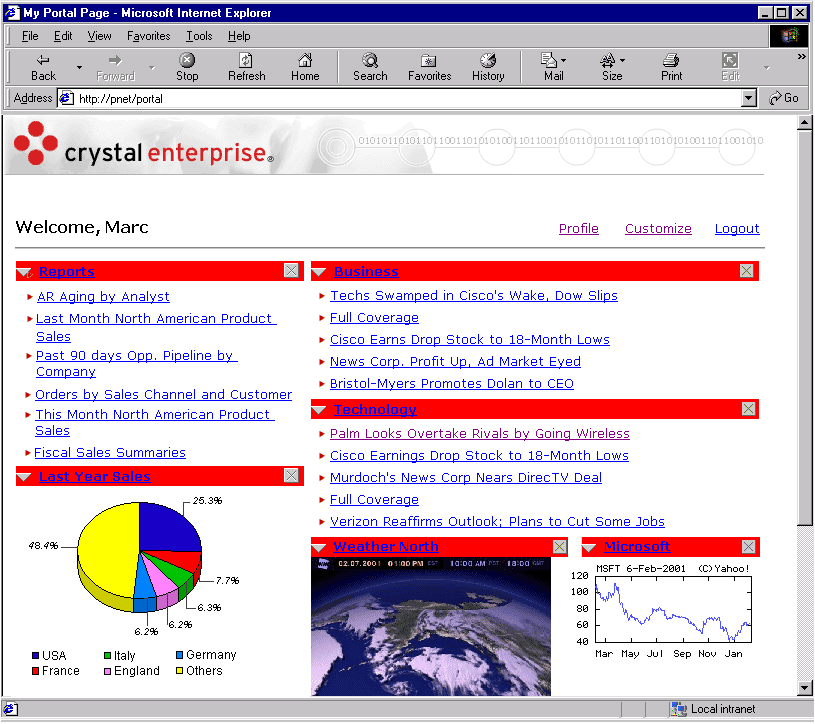815x724 pixels.
Task: Open Verizon Reaffirms Outlook article
Action: (497, 521)
